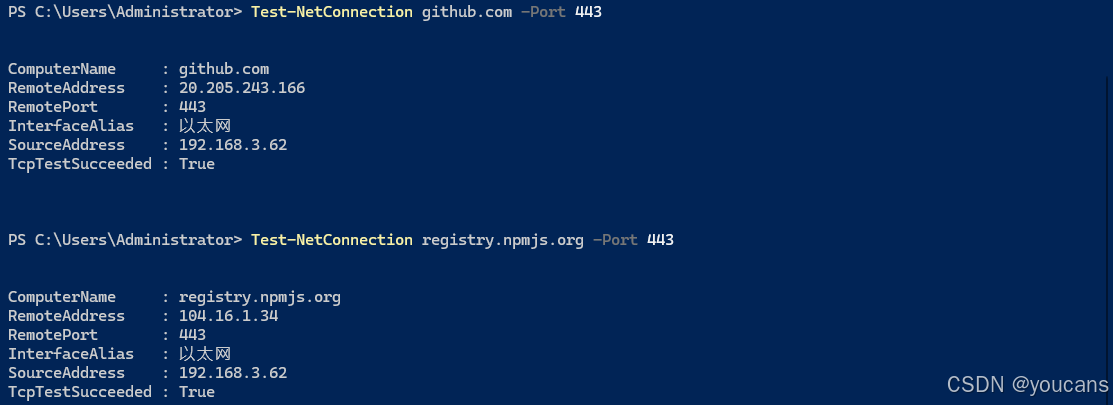Click the second SourceAddress value 192.168.3.62
The width and height of the screenshot is (1113, 405).
click(x=233, y=372)
